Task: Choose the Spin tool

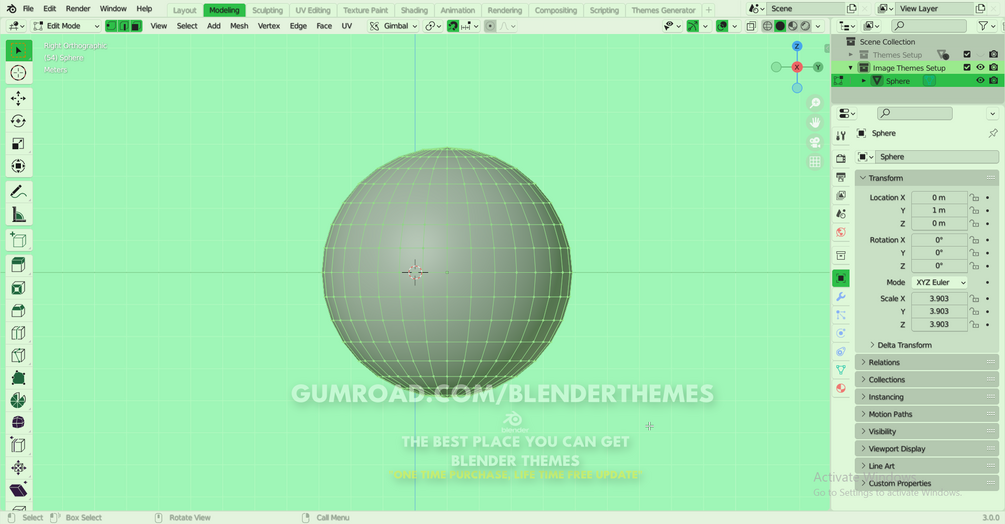Action: pos(19,400)
